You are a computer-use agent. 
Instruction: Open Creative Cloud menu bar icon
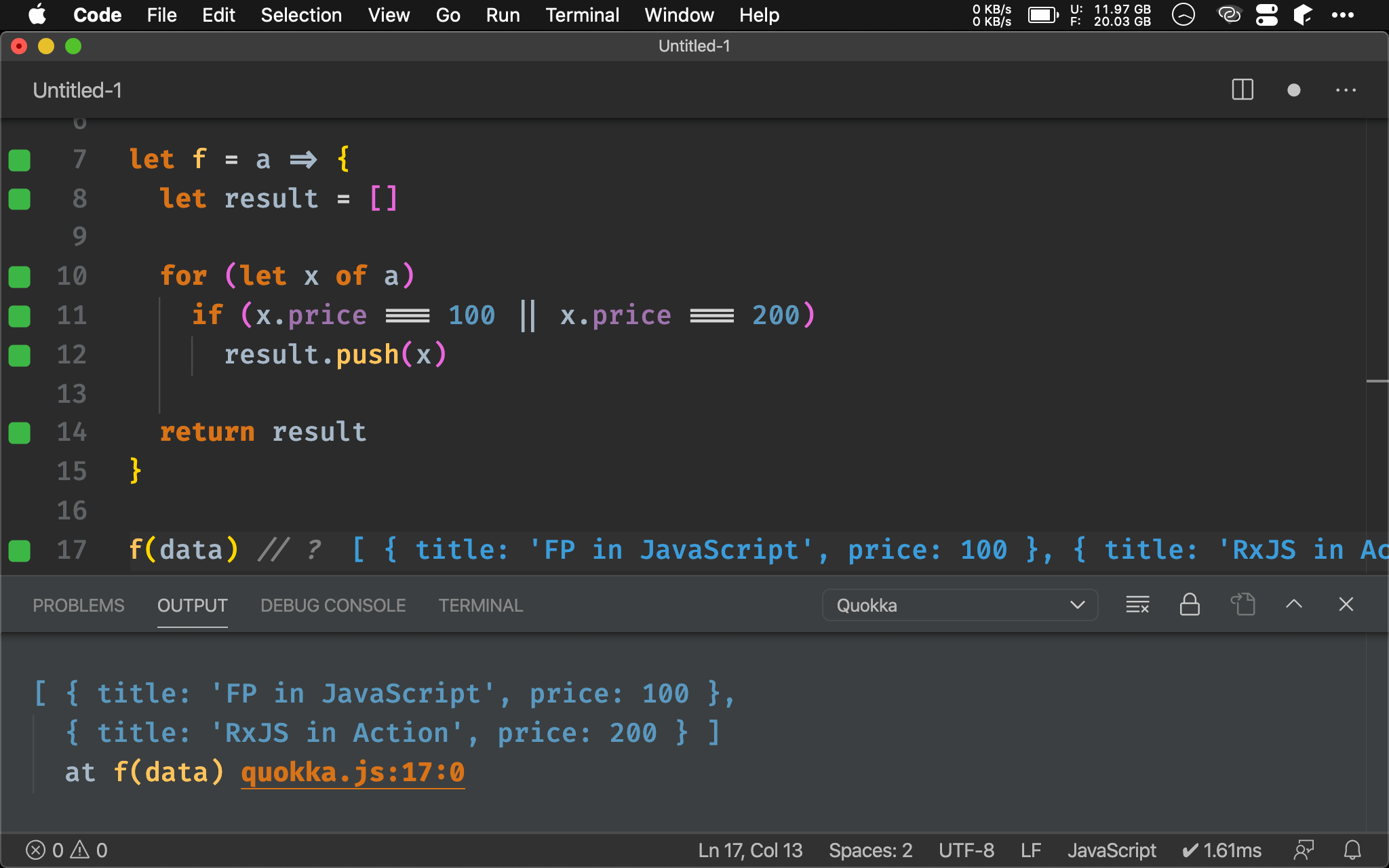tap(1229, 15)
